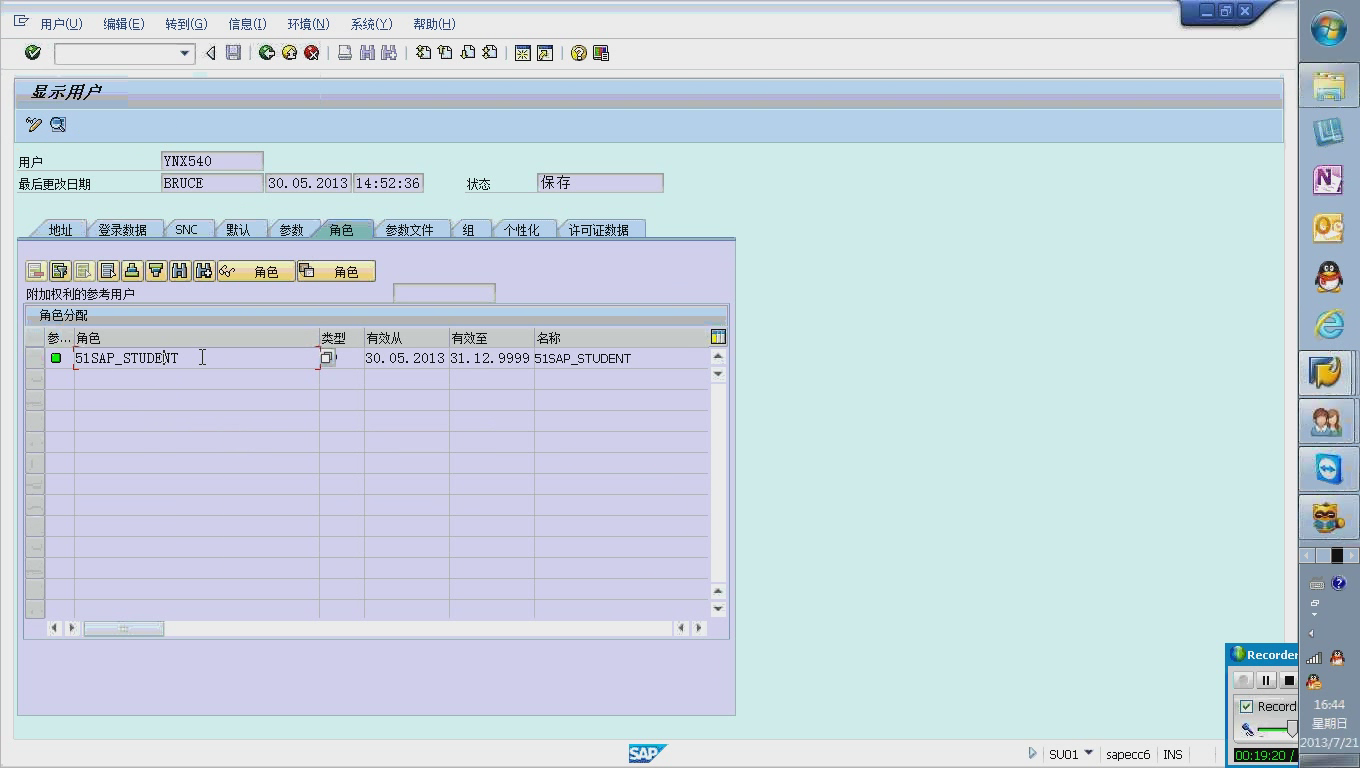This screenshot has width=1360, height=768.
Task: Go to Next Page icon
Action: tap(467, 53)
